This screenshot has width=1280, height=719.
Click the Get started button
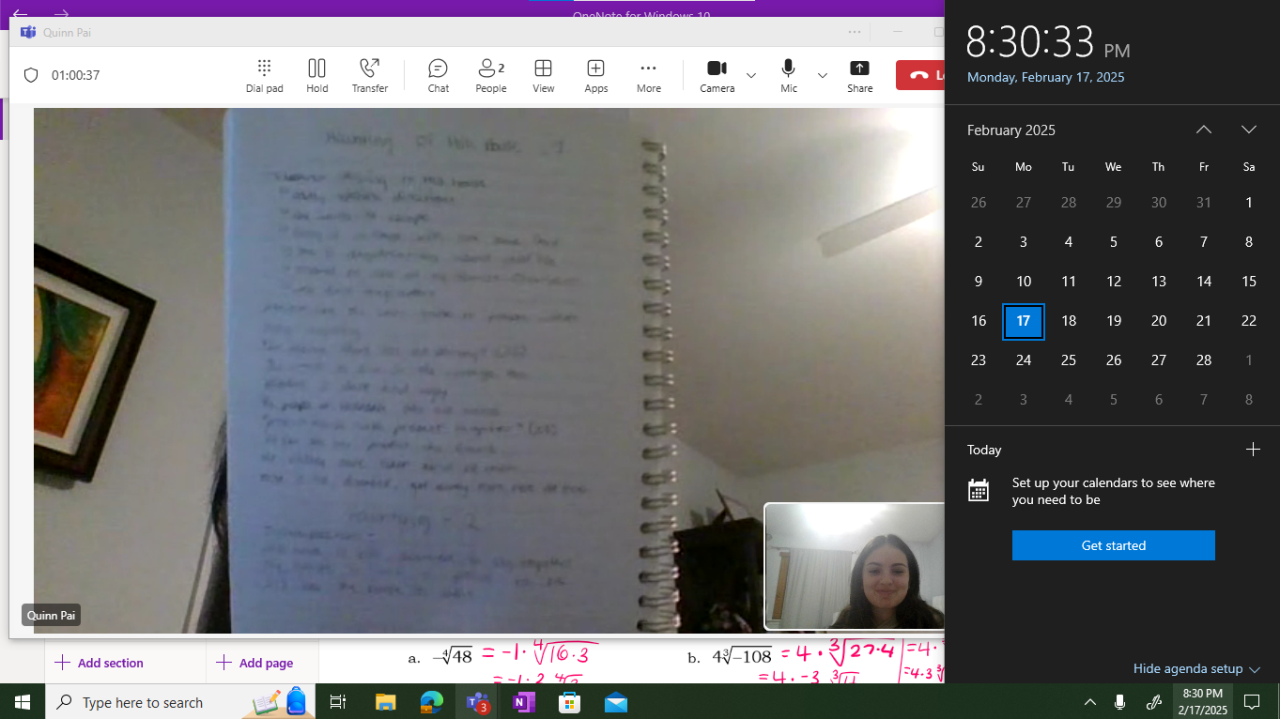click(x=1113, y=545)
